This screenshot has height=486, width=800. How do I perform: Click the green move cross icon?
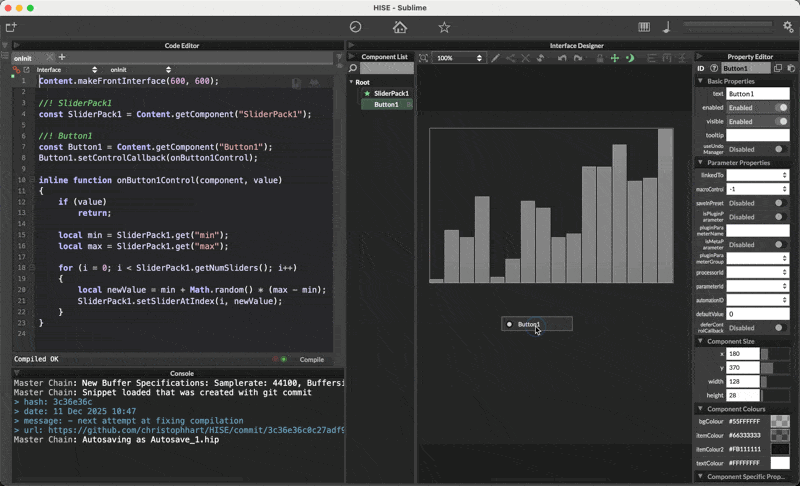pos(614,58)
